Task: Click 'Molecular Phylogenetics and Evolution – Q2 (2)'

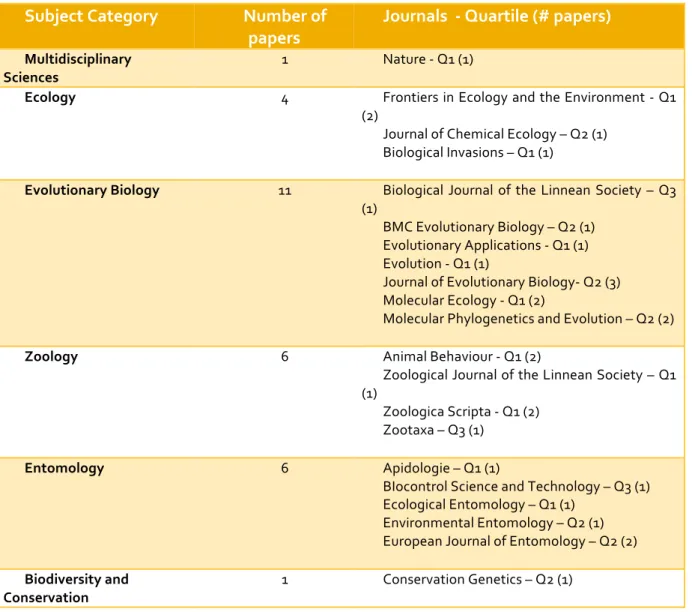Action: coord(528,319)
